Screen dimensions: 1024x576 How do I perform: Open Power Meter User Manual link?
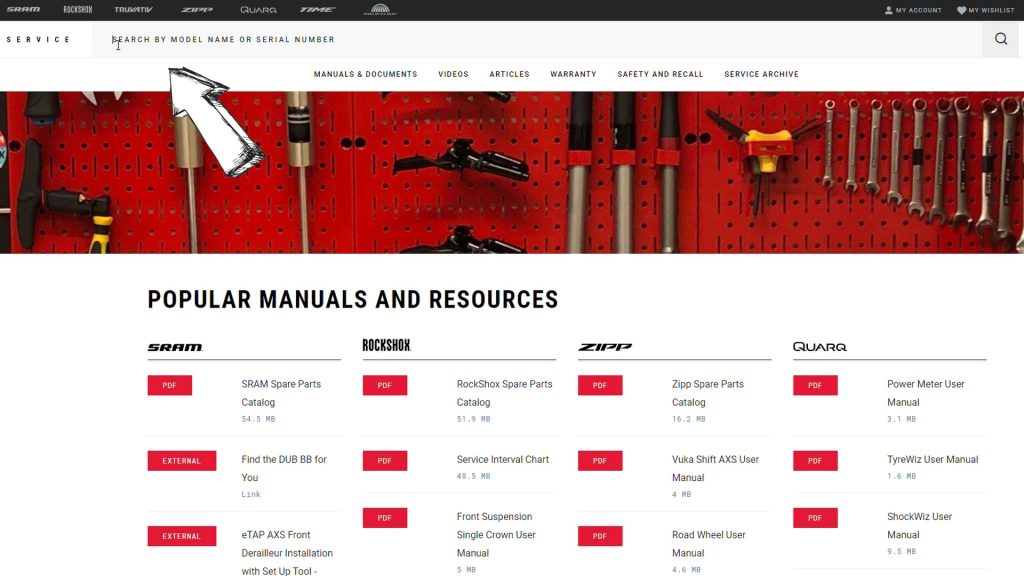tap(925, 393)
